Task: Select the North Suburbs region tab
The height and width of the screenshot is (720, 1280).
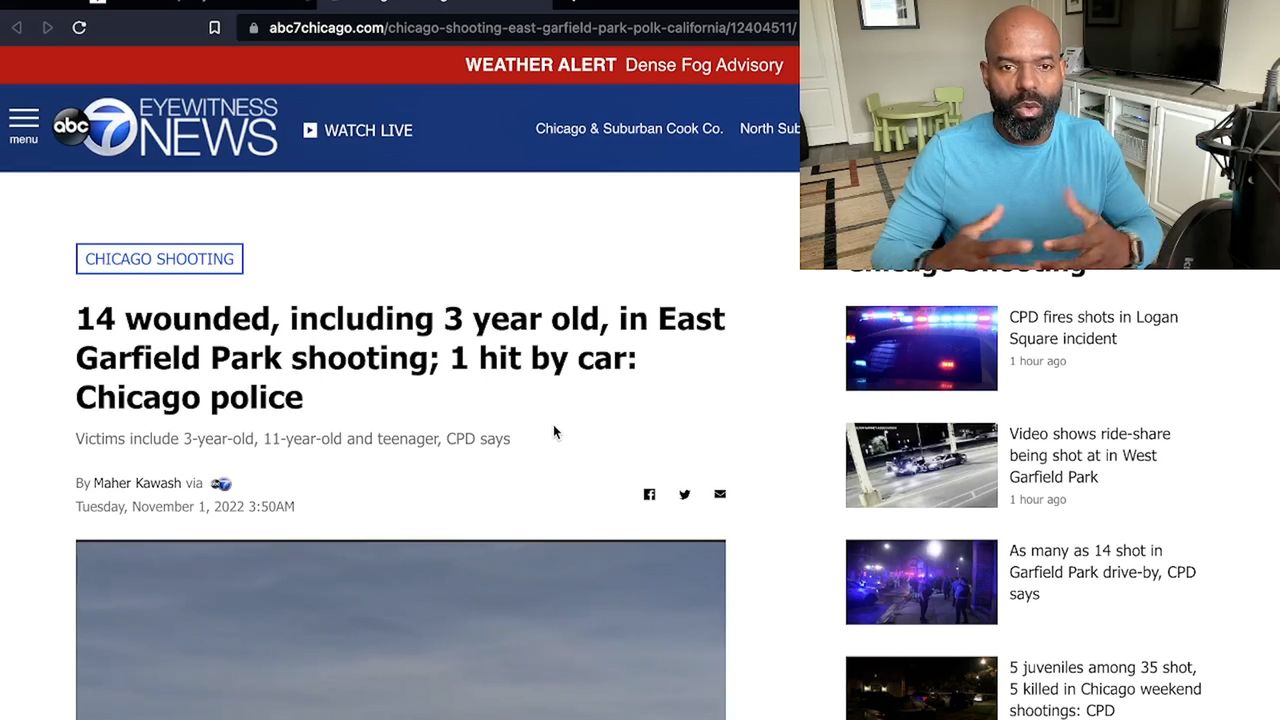Action: (x=769, y=128)
